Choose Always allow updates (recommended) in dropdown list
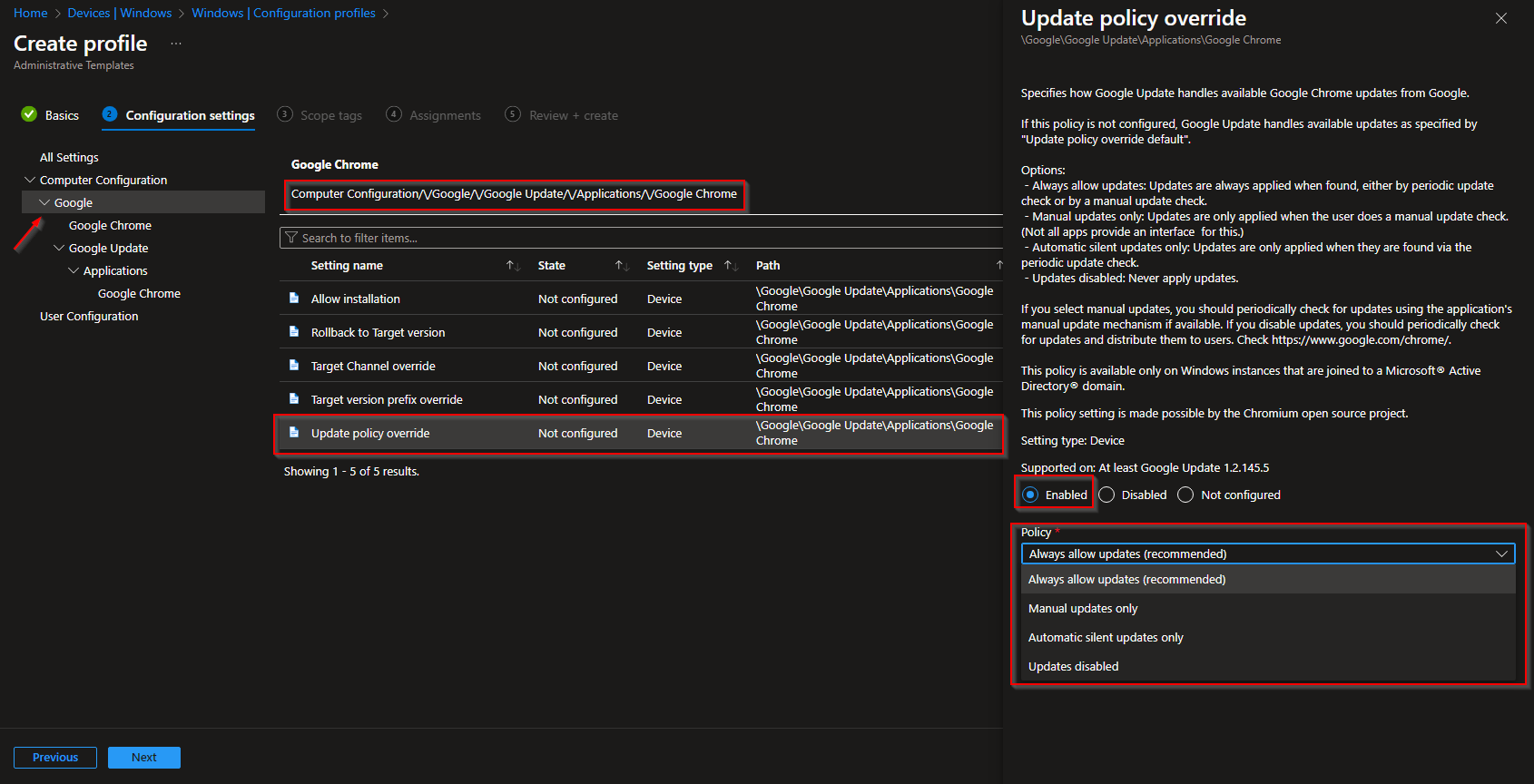Screen dimensions: 1534x784 click(1268, 579)
